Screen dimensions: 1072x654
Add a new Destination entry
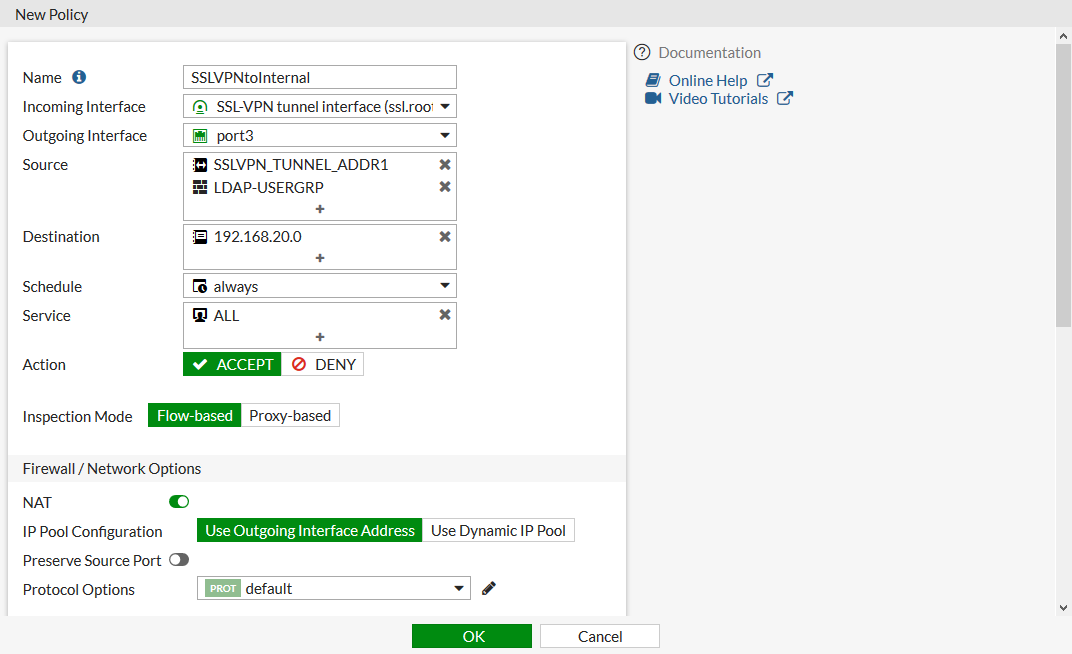(x=320, y=258)
